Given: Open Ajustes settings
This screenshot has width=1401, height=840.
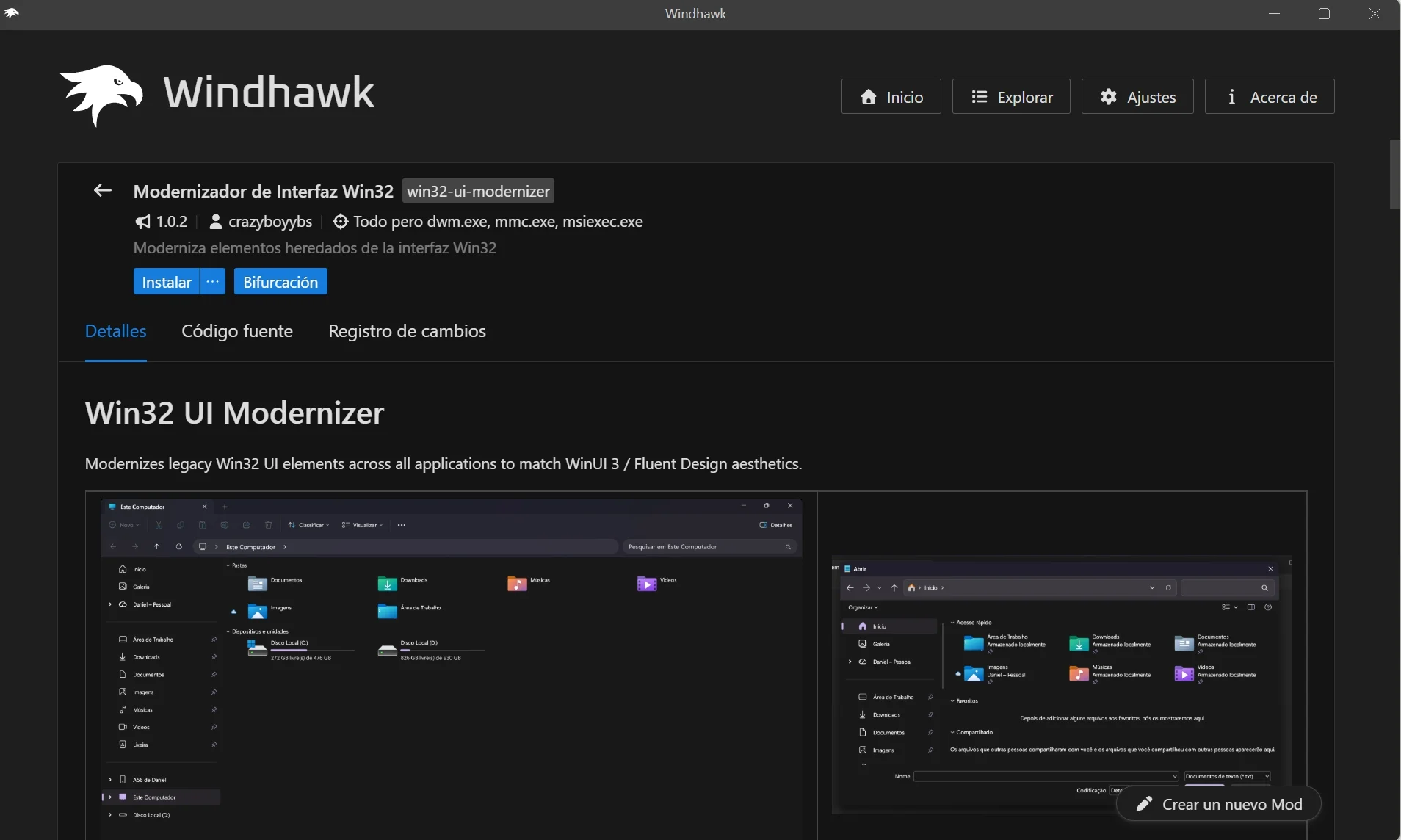Looking at the screenshot, I should (x=1137, y=96).
